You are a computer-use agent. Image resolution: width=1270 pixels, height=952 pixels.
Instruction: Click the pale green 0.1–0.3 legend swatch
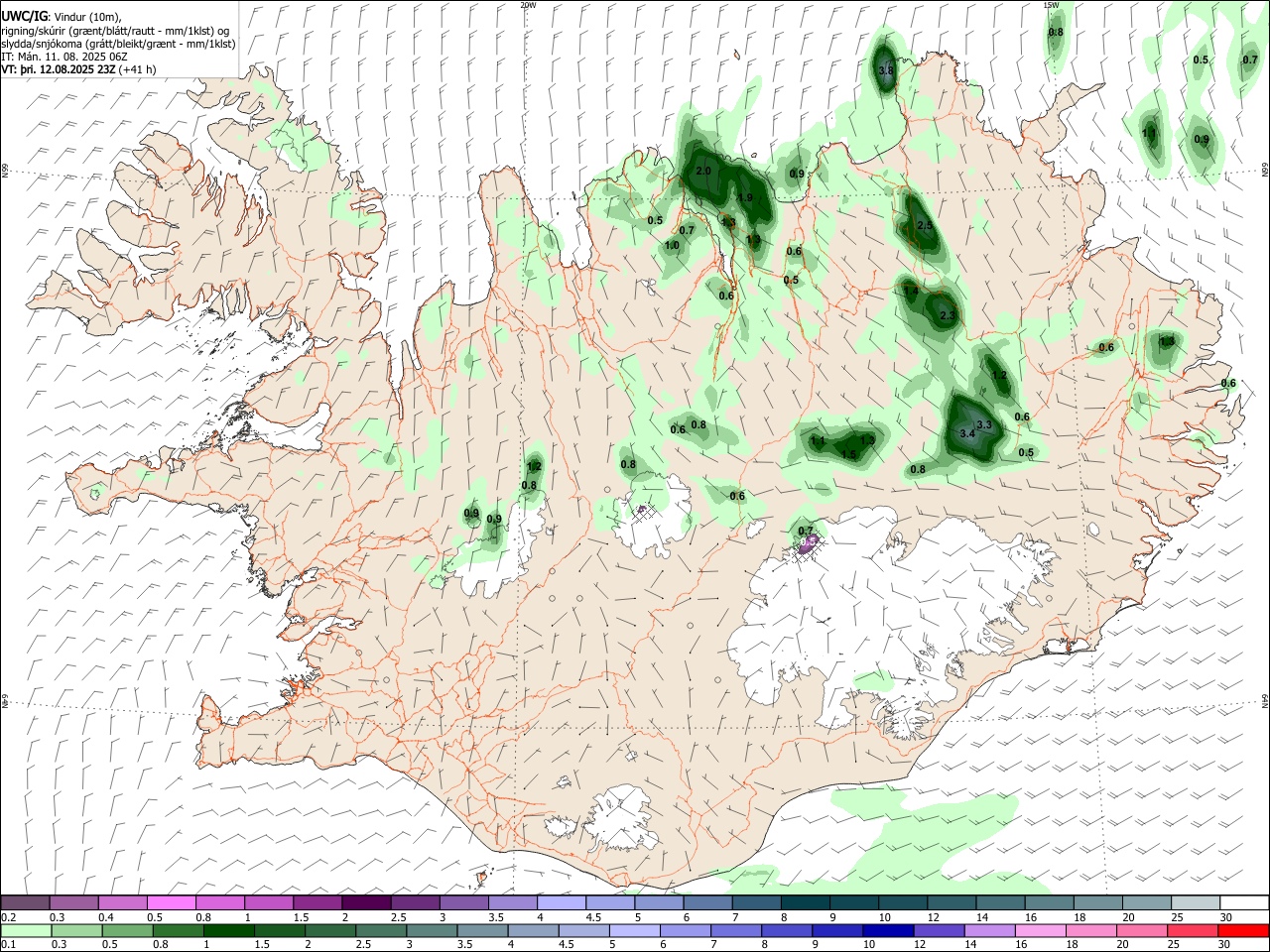pos(27,931)
